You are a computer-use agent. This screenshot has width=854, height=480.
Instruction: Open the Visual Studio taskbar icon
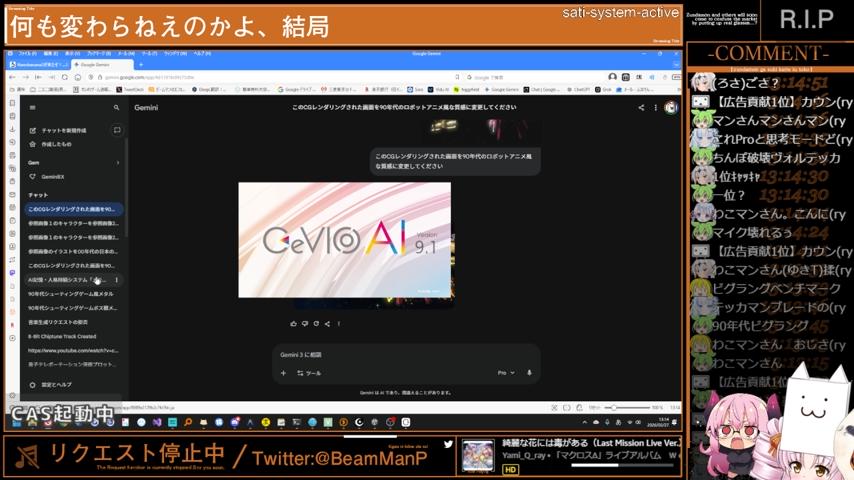click(x=157, y=422)
